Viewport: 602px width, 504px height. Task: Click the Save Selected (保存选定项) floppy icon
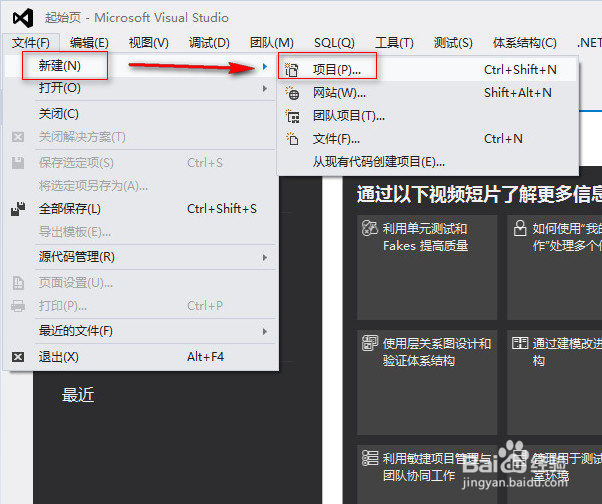[x=18, y=163]
